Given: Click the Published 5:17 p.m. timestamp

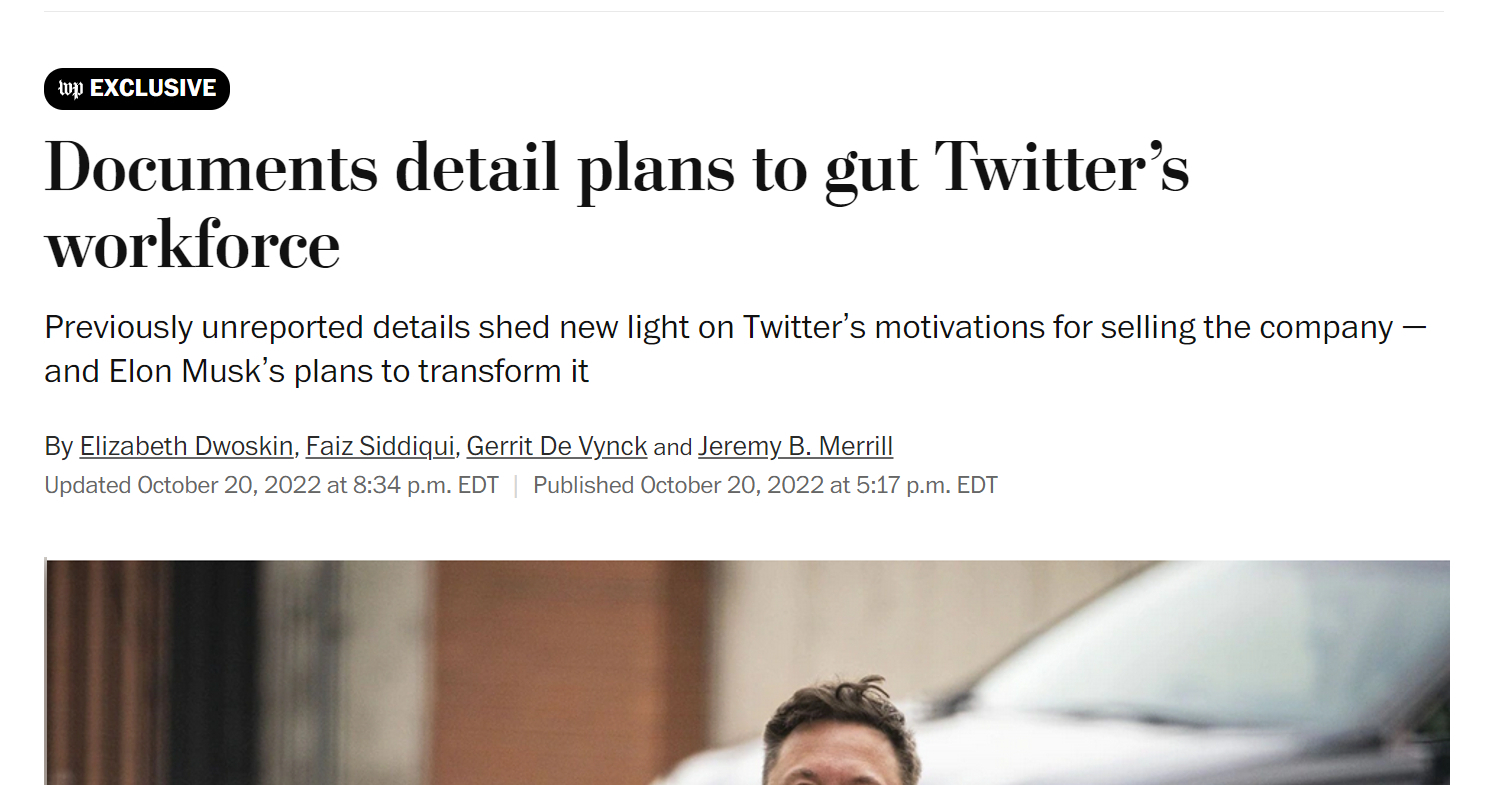Looking at the screenshot, I should (765, 486).
